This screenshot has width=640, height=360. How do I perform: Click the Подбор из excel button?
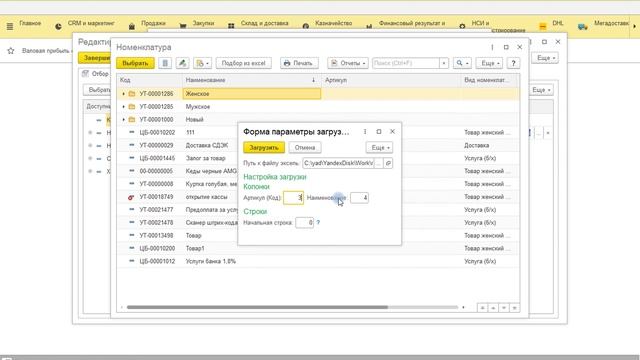(244, 63)
